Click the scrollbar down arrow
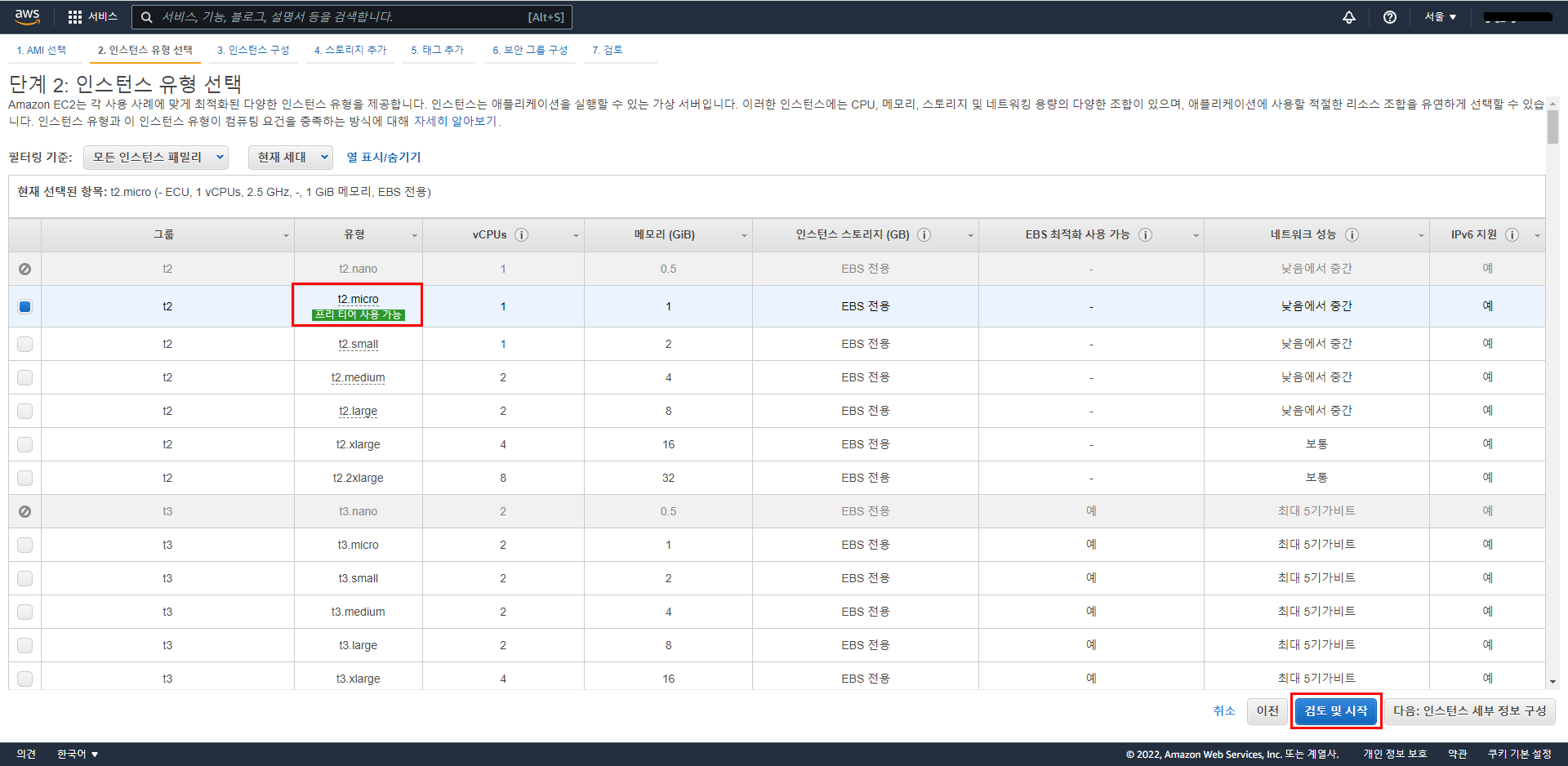Image resolution: width=1568 pixels, height=766 pixels. [x=1552, y=682]
